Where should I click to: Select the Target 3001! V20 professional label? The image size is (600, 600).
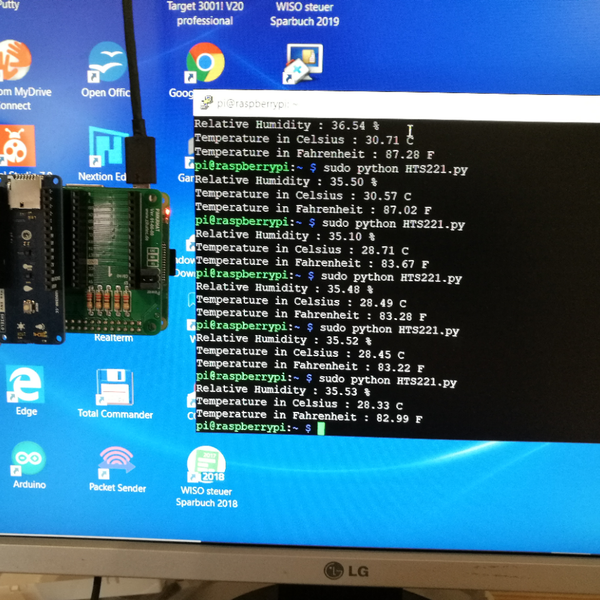pyautogui.click(x=205, y=13)
